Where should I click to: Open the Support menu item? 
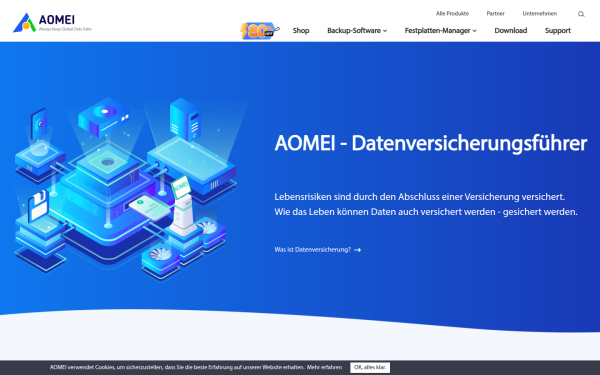click(x=558, y=31)
